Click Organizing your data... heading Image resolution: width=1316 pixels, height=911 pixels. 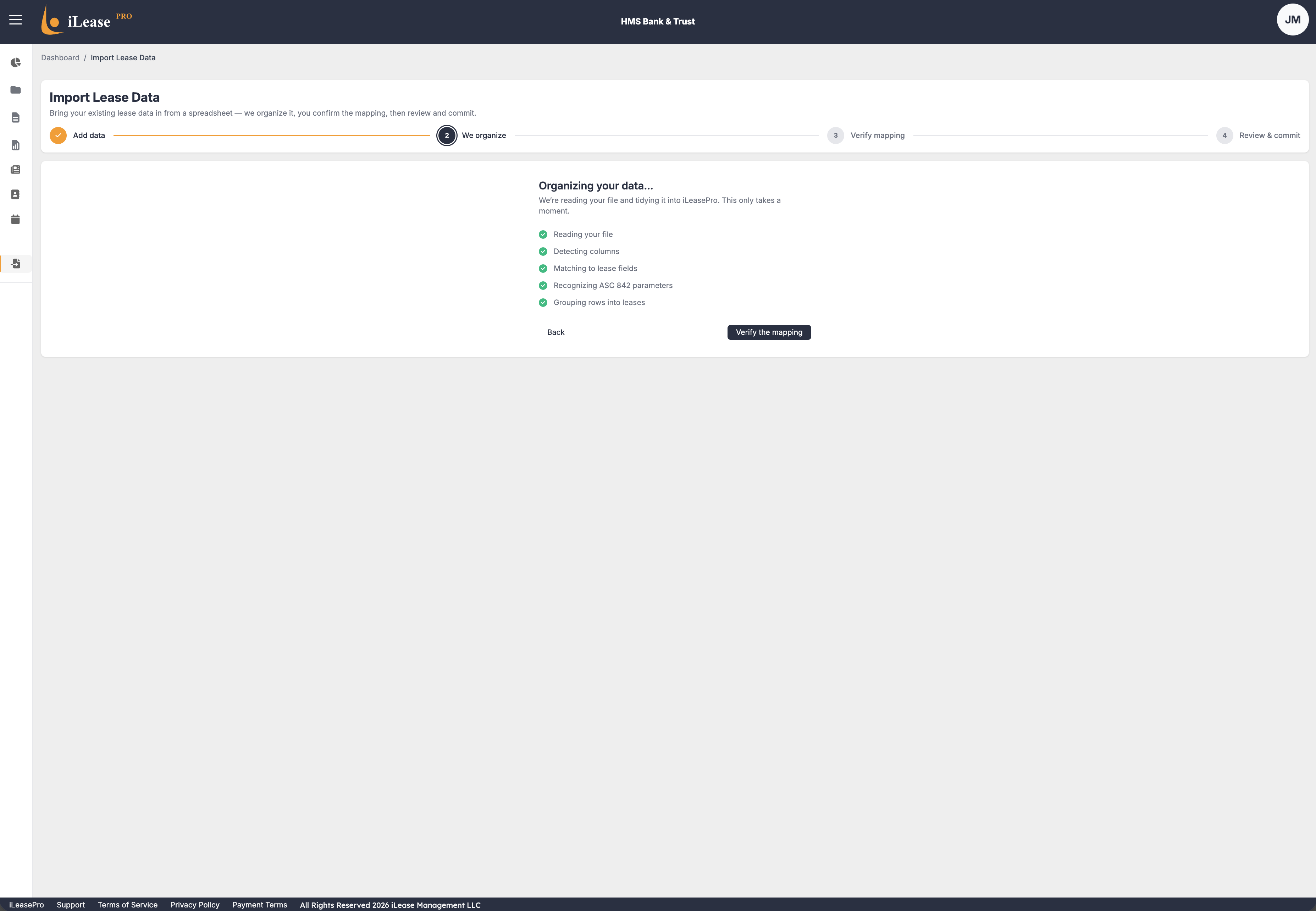[x=596, y=186]
